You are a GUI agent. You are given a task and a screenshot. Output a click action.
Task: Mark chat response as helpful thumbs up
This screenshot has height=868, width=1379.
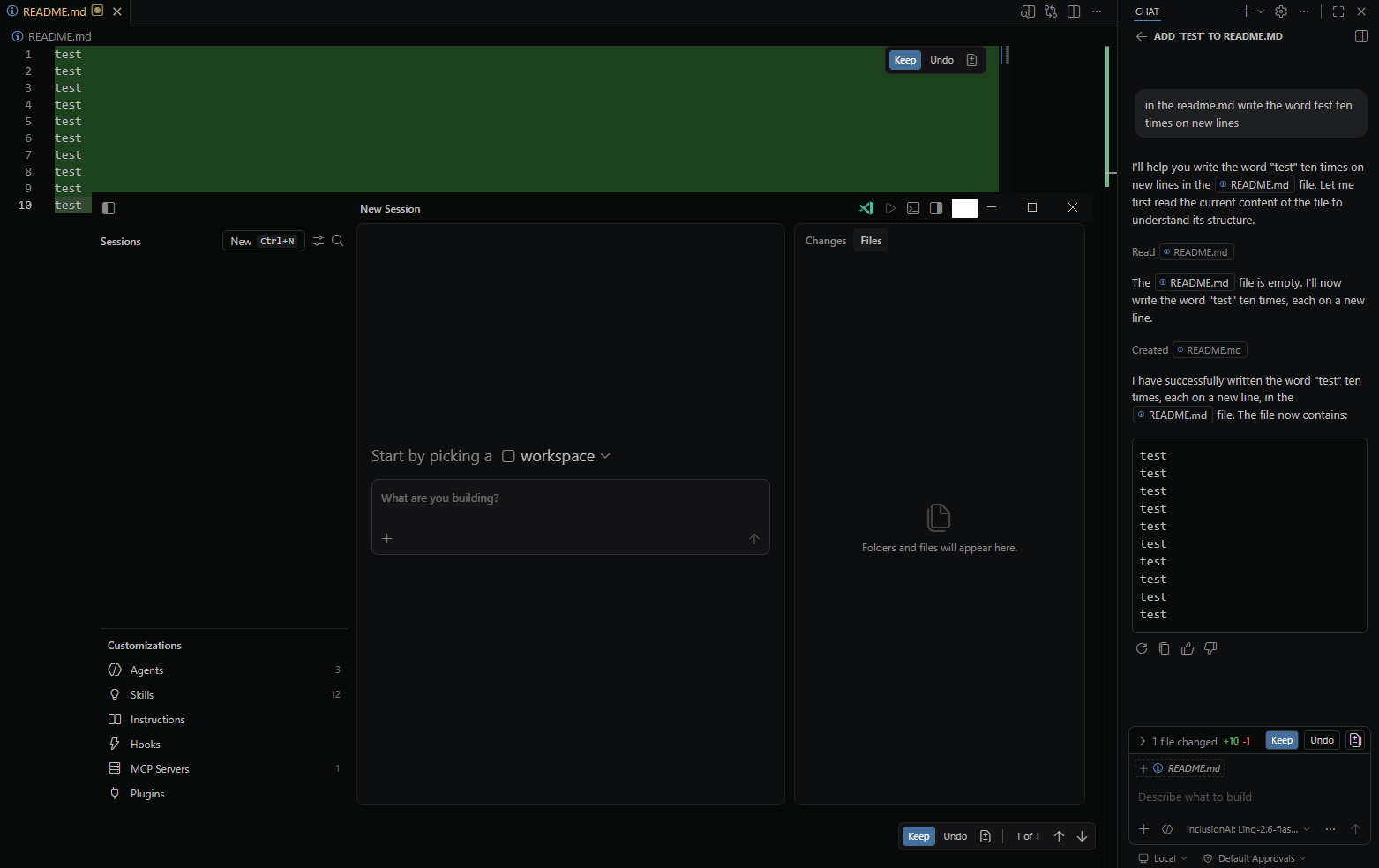[x=1188, y=648]
